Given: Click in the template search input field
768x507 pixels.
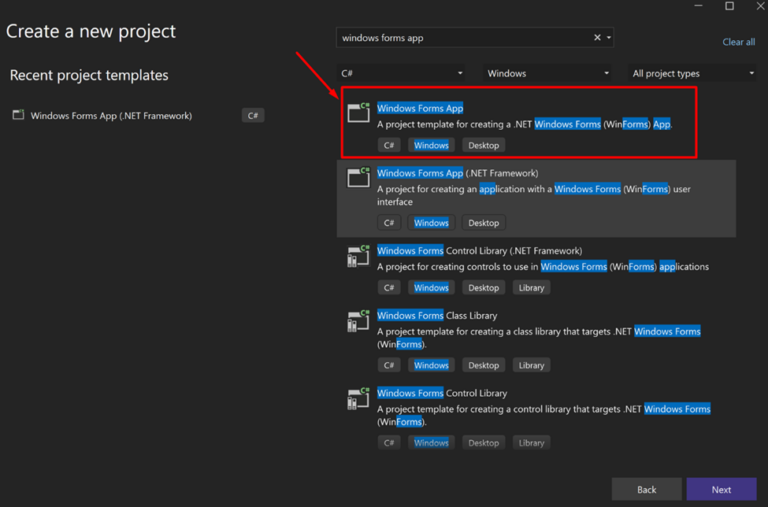Looking at the screenshot, I should (x=460, y=38).
